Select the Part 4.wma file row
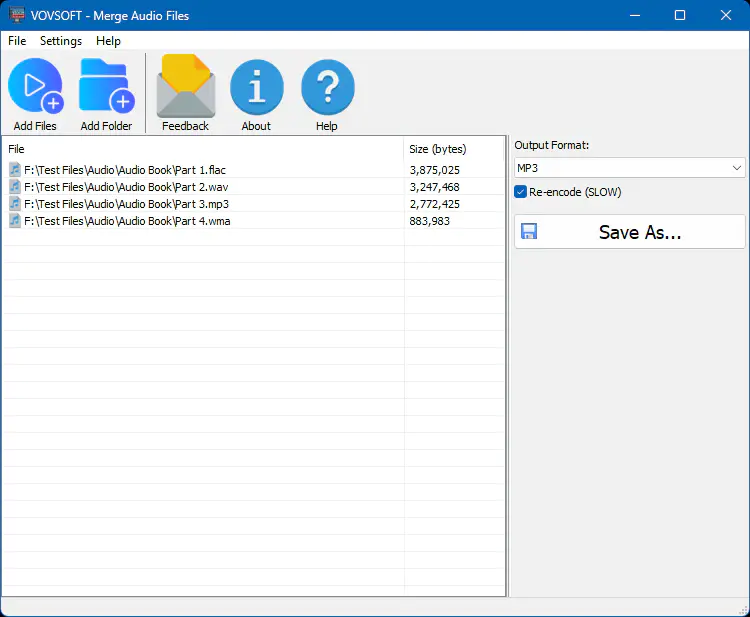 click(x=254, y=221)
